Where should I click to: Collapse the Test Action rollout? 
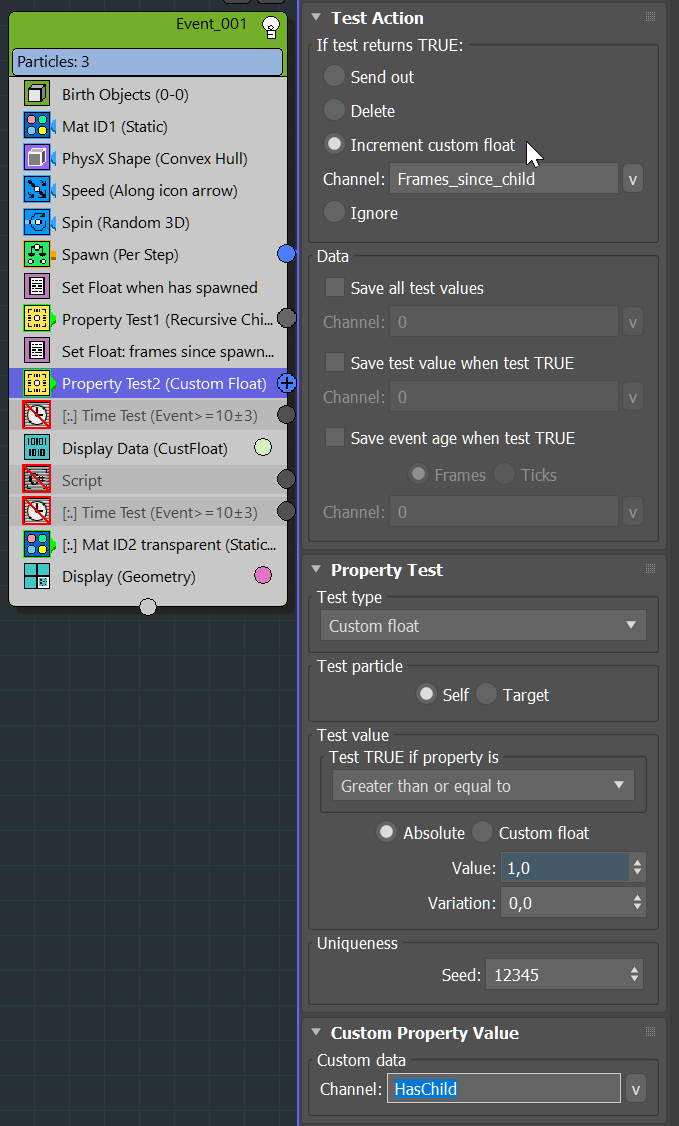pos(317,18)
